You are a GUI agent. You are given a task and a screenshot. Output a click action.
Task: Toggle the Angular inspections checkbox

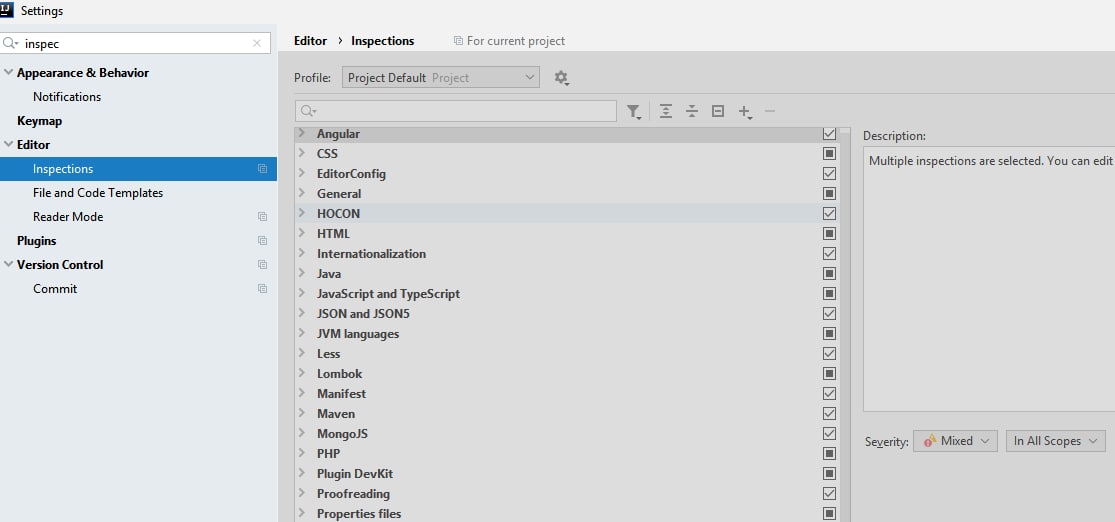coord(829,134)
